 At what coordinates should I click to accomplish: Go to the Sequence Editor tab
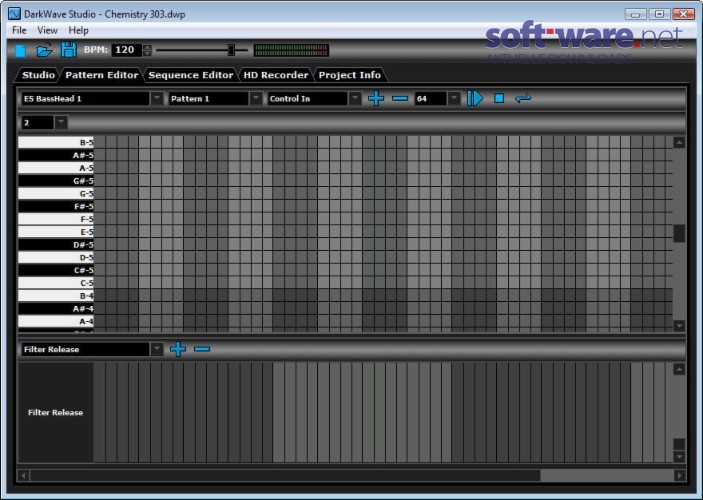(x=191, y=75)
